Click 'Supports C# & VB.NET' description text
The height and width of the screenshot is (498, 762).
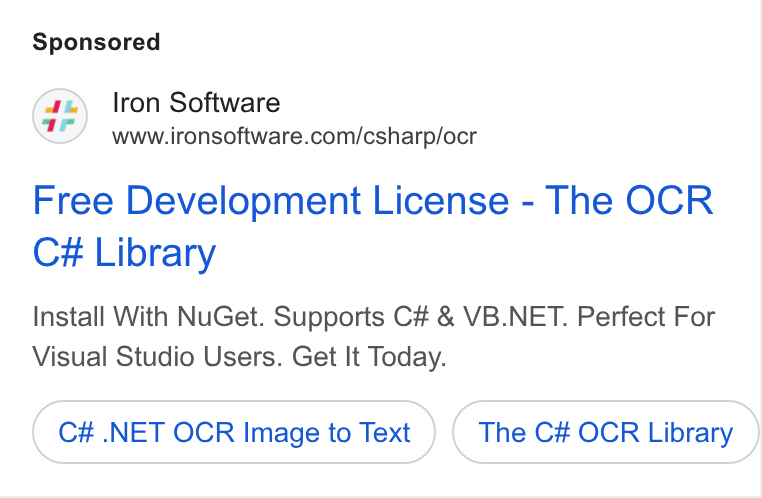click(x=420, y=317)
